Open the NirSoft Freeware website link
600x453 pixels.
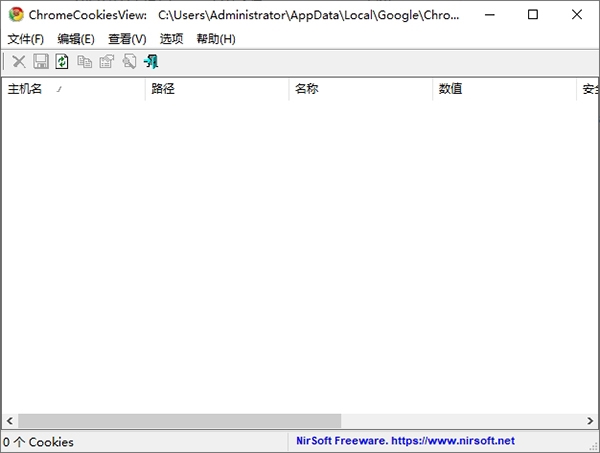click(x=405, y=441)
